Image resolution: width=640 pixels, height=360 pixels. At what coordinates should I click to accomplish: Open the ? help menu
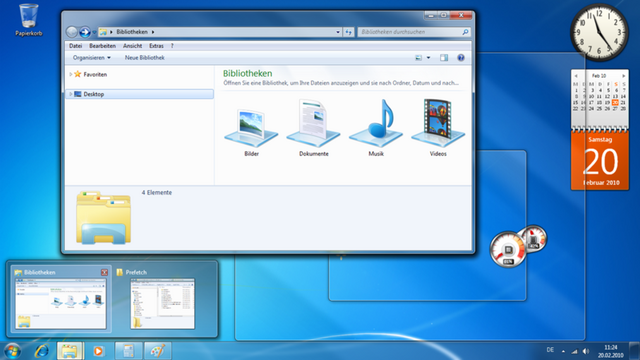(172, 46)
